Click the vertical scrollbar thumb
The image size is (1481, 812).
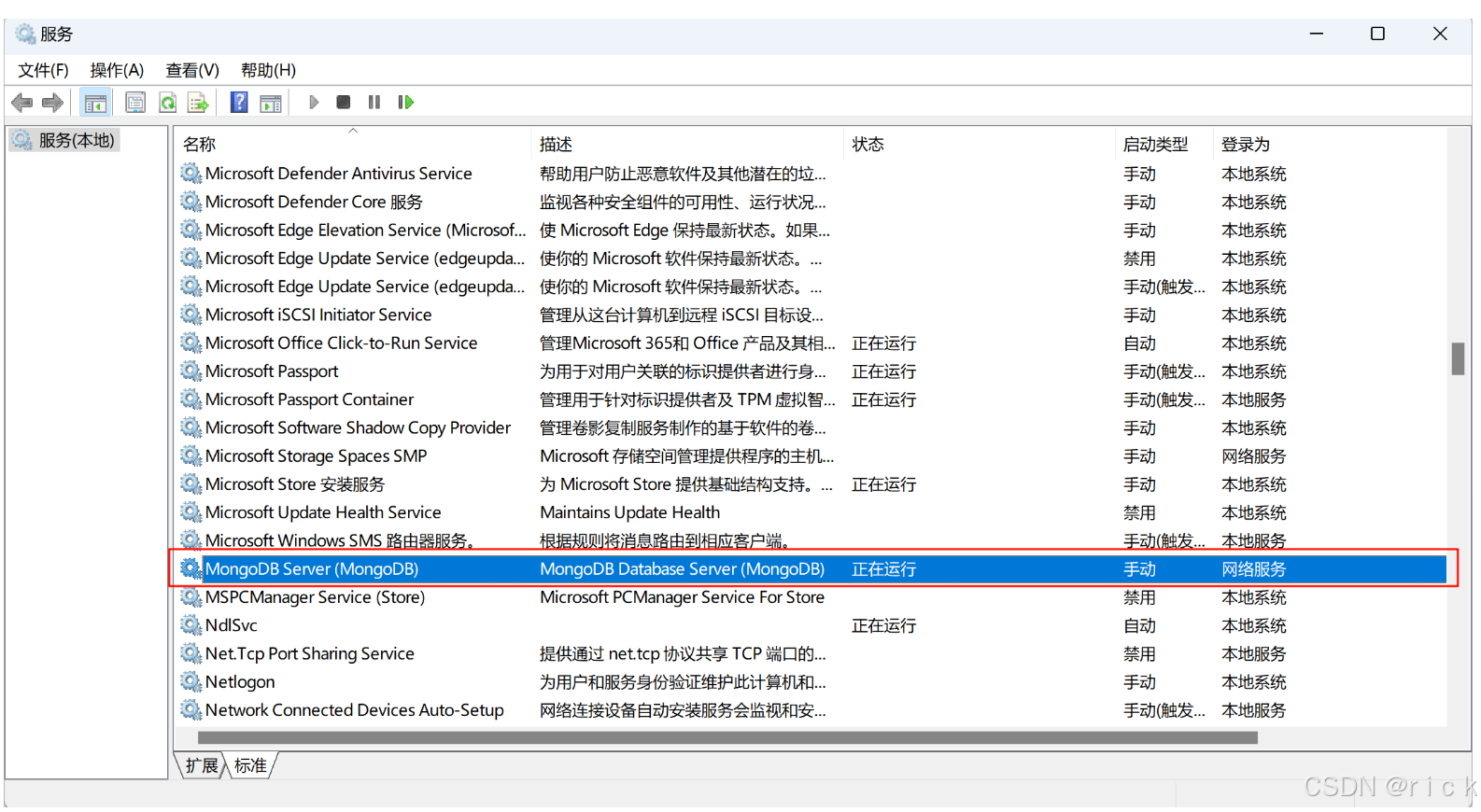click(x=1458, y=358)
